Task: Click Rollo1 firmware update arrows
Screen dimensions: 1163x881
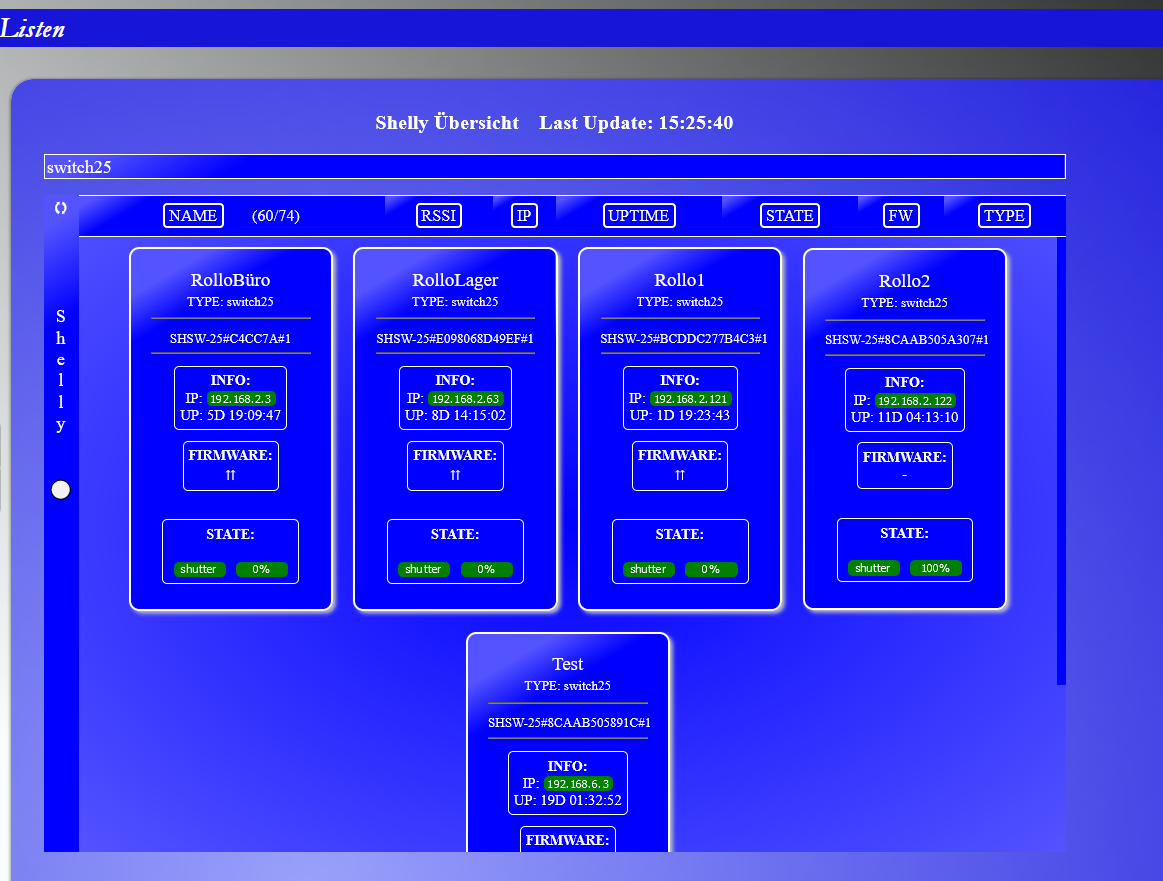Action: 680,476
